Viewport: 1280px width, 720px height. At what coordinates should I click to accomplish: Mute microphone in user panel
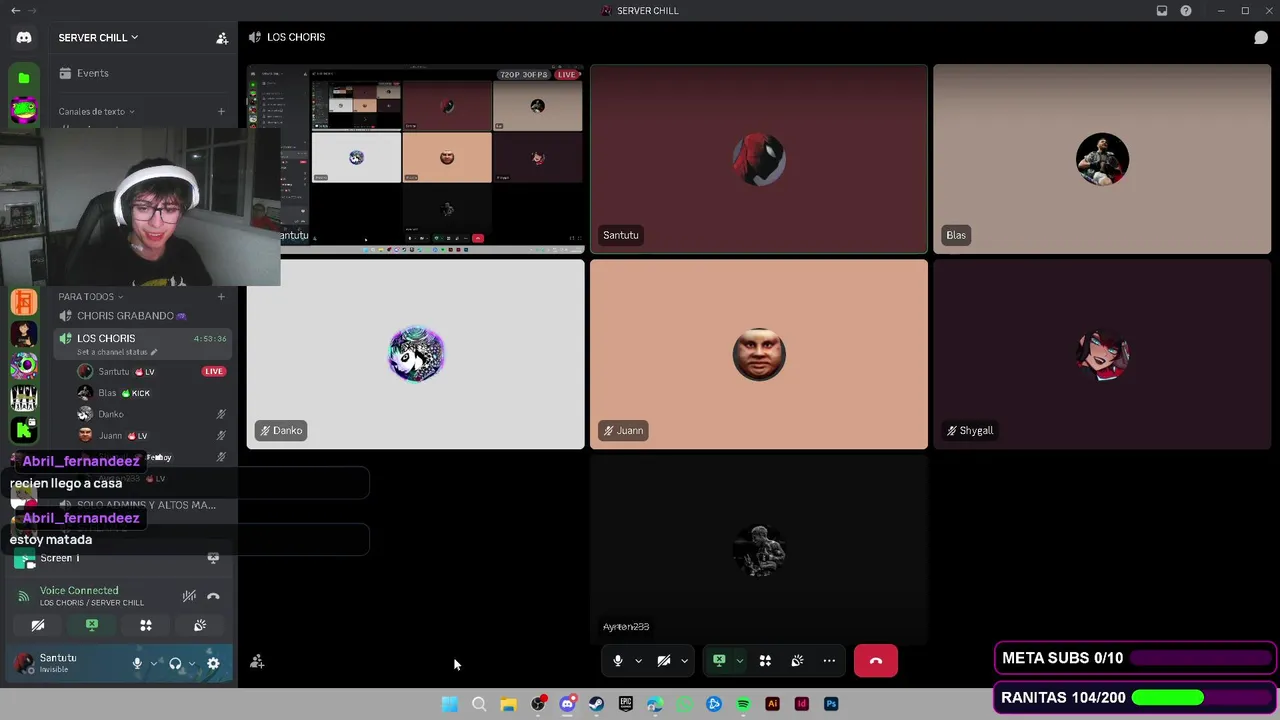(x=137, y=663)
